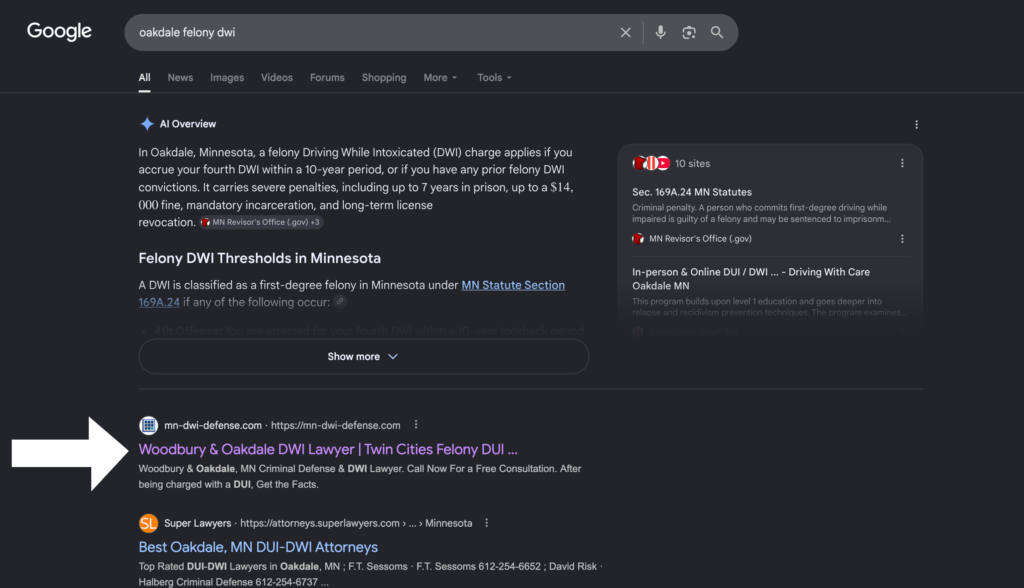Stay on the All results tab

(144, 77)
